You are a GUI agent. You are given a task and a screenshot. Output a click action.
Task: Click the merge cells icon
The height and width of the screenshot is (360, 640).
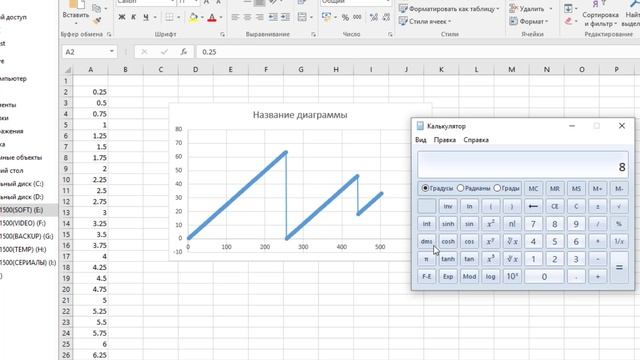click(x=302, y=17)
